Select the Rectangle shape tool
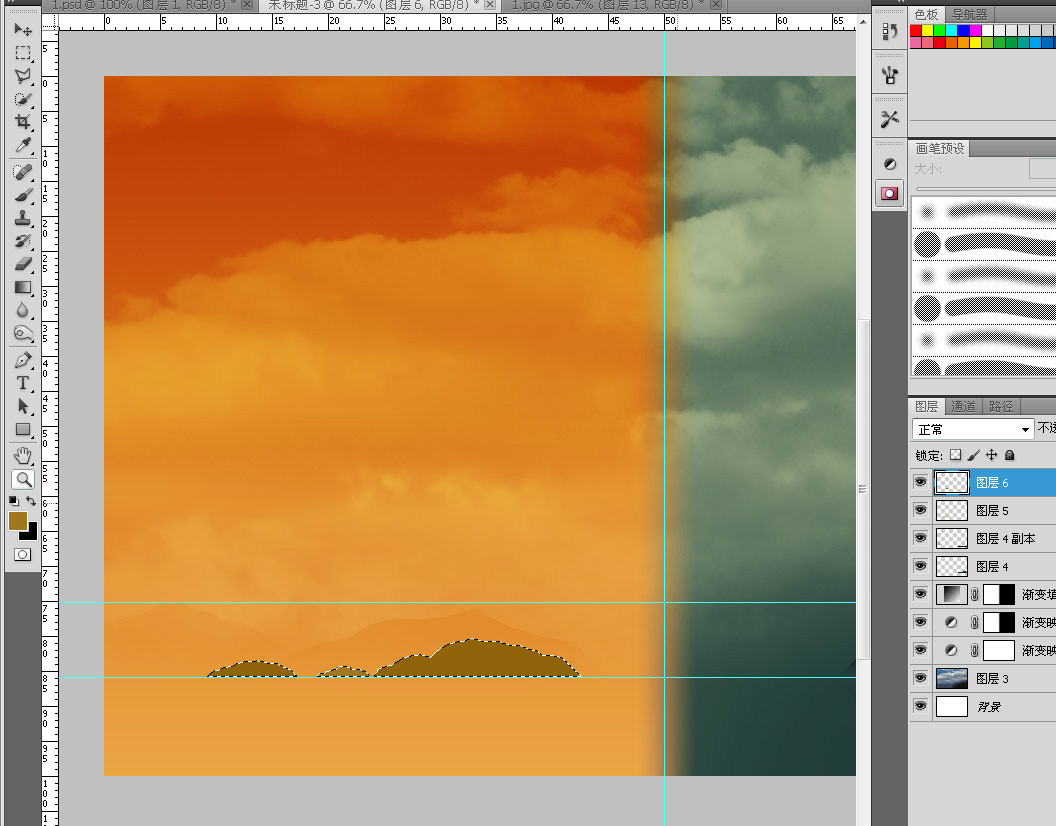Image resolution: width=1056 pixels, height=826 pixels. pos(23,429)
